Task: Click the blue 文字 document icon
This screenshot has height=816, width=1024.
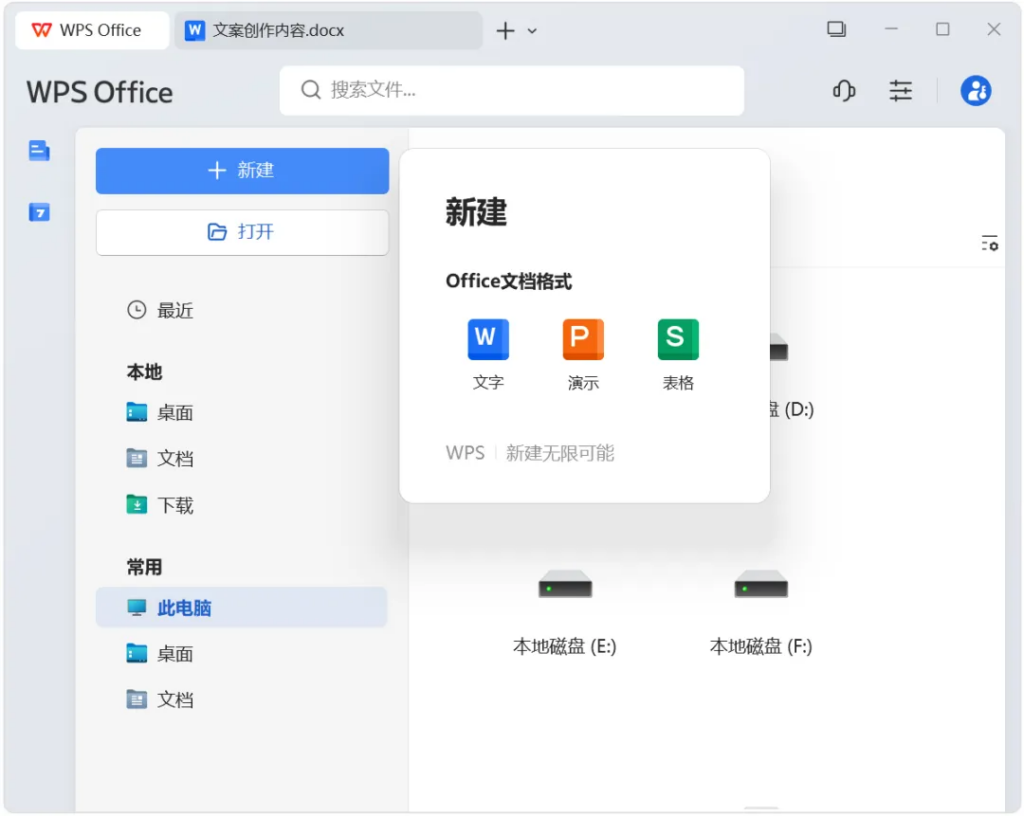Action: click(488, 340)
